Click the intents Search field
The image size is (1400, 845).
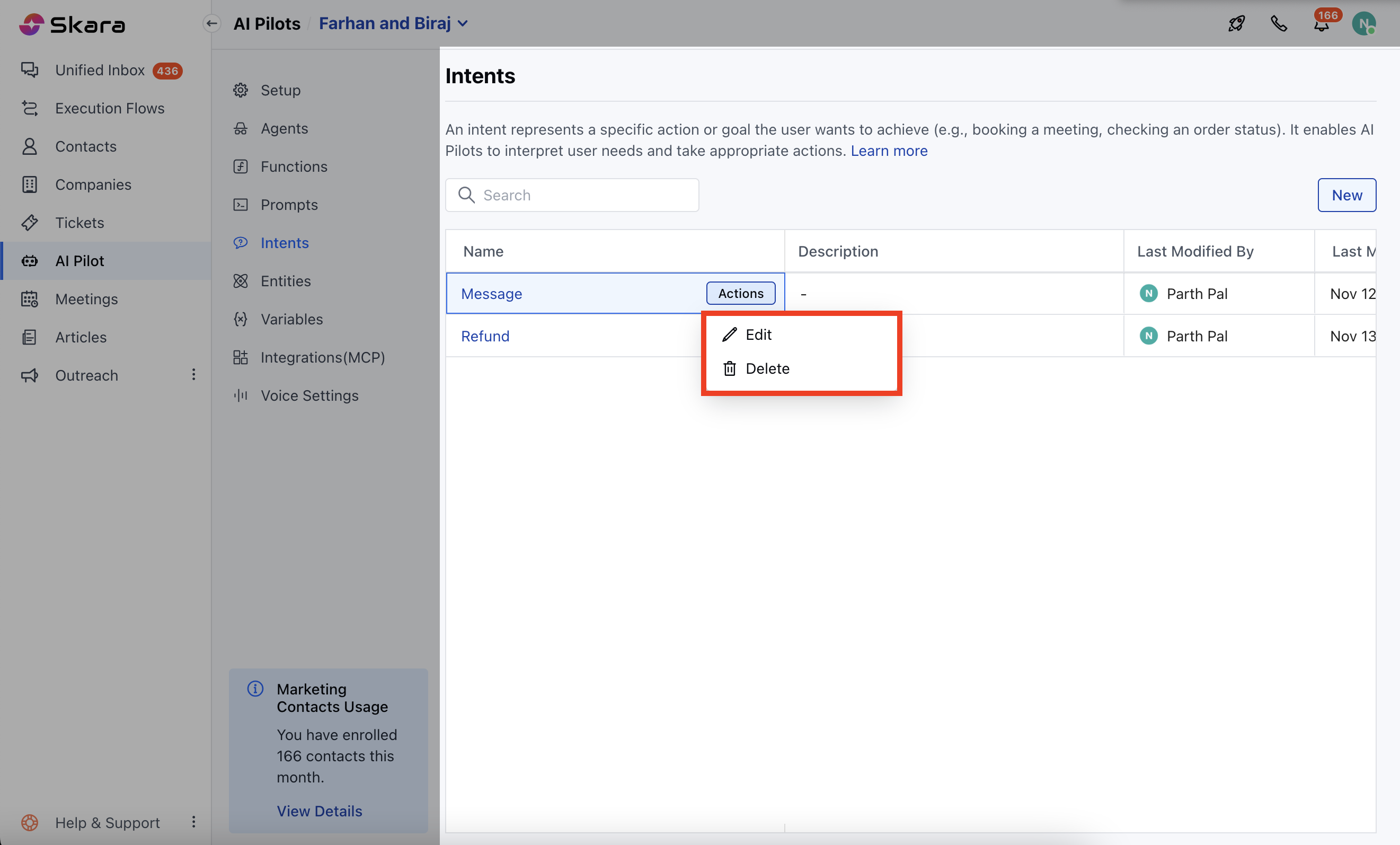click(572, 195)
